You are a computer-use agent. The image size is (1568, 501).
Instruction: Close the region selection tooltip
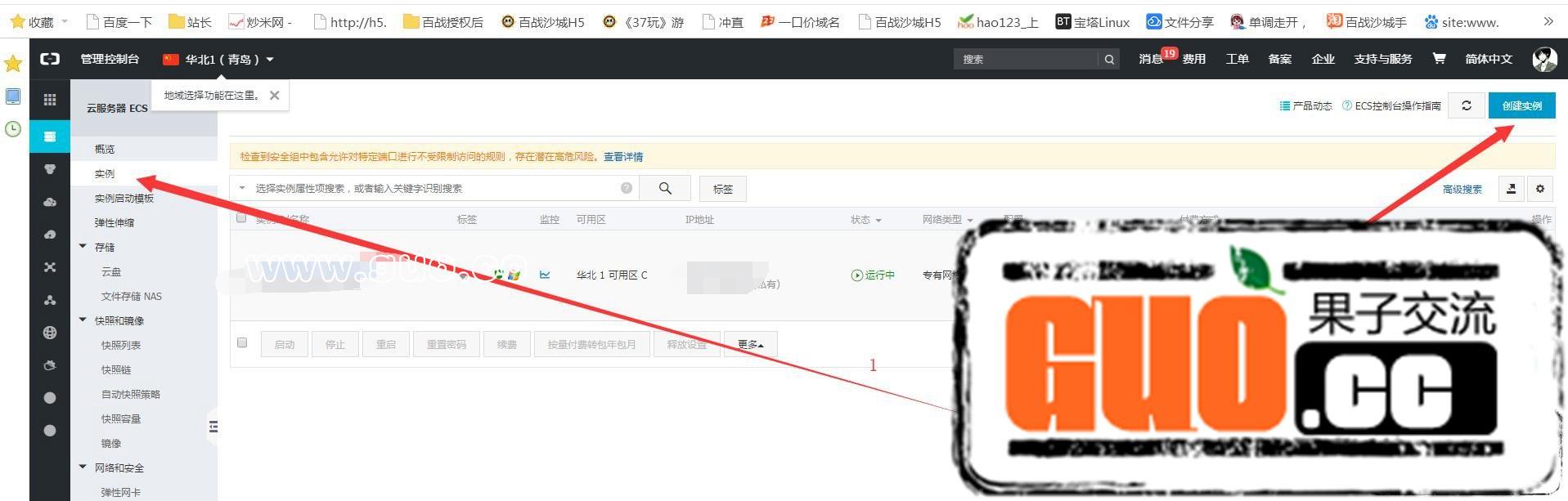tap(275, 95)
